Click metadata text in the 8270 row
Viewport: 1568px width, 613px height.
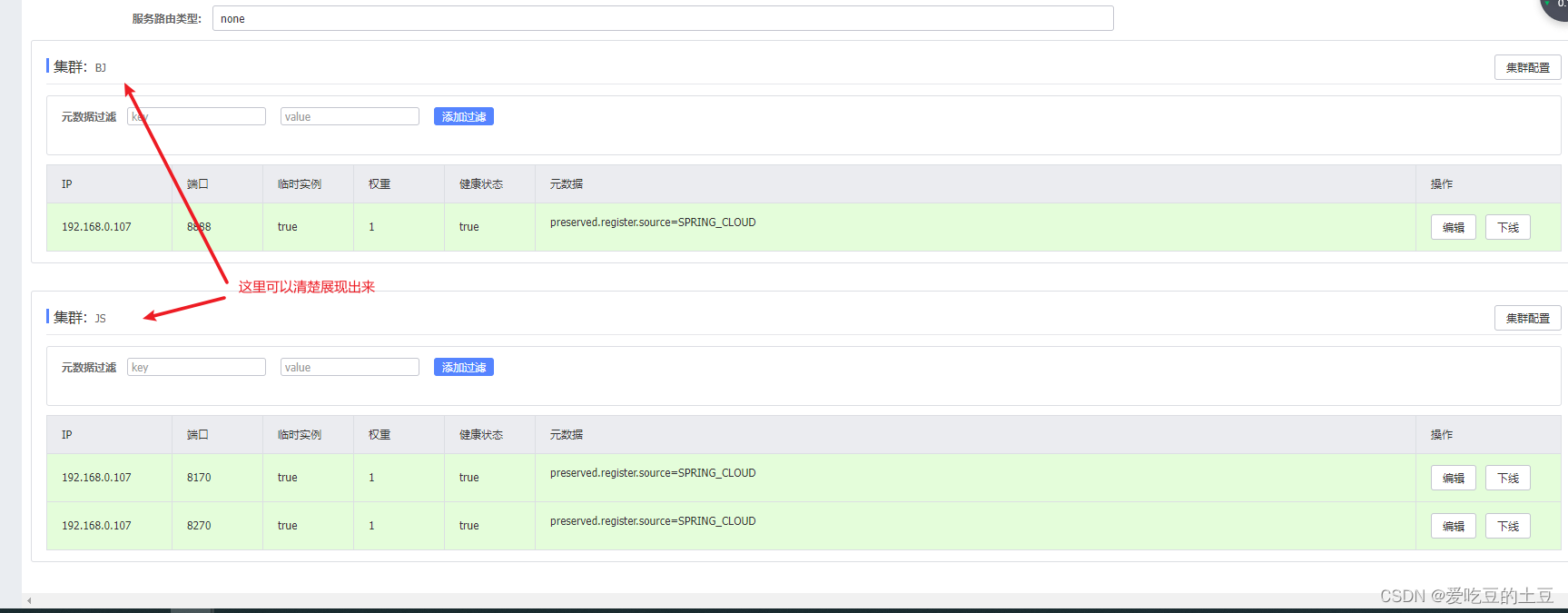(653, 521)
